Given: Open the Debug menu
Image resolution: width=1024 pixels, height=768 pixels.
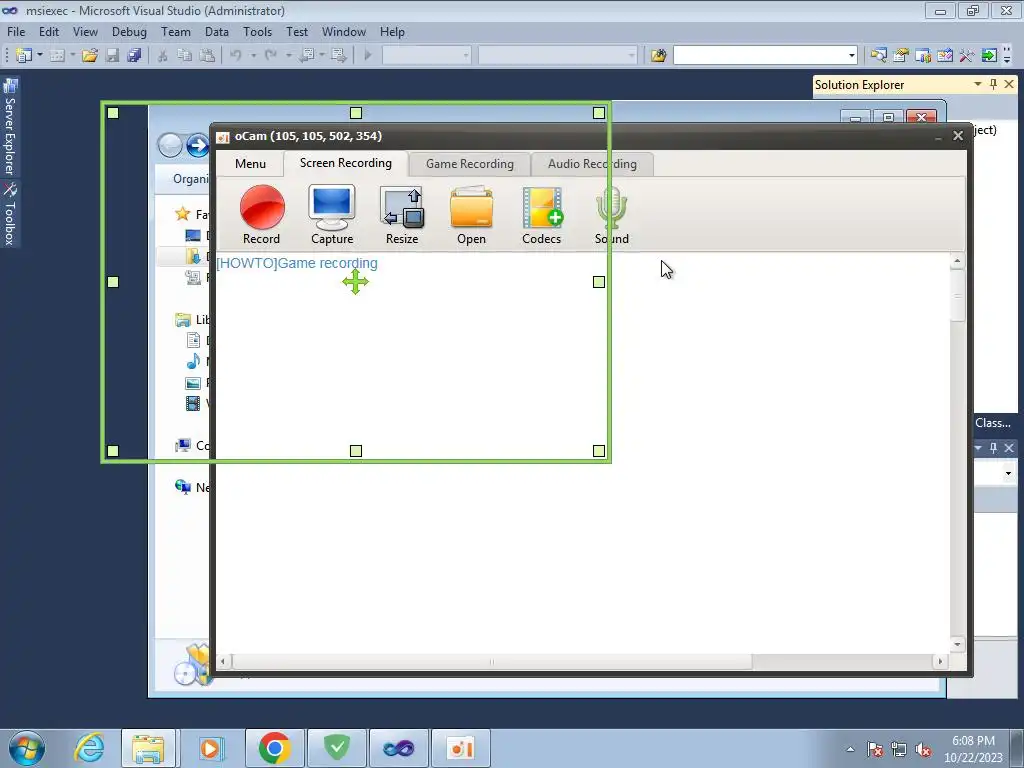Looking at the screenshot, I should pyautogui.click(x=129, y=32).
